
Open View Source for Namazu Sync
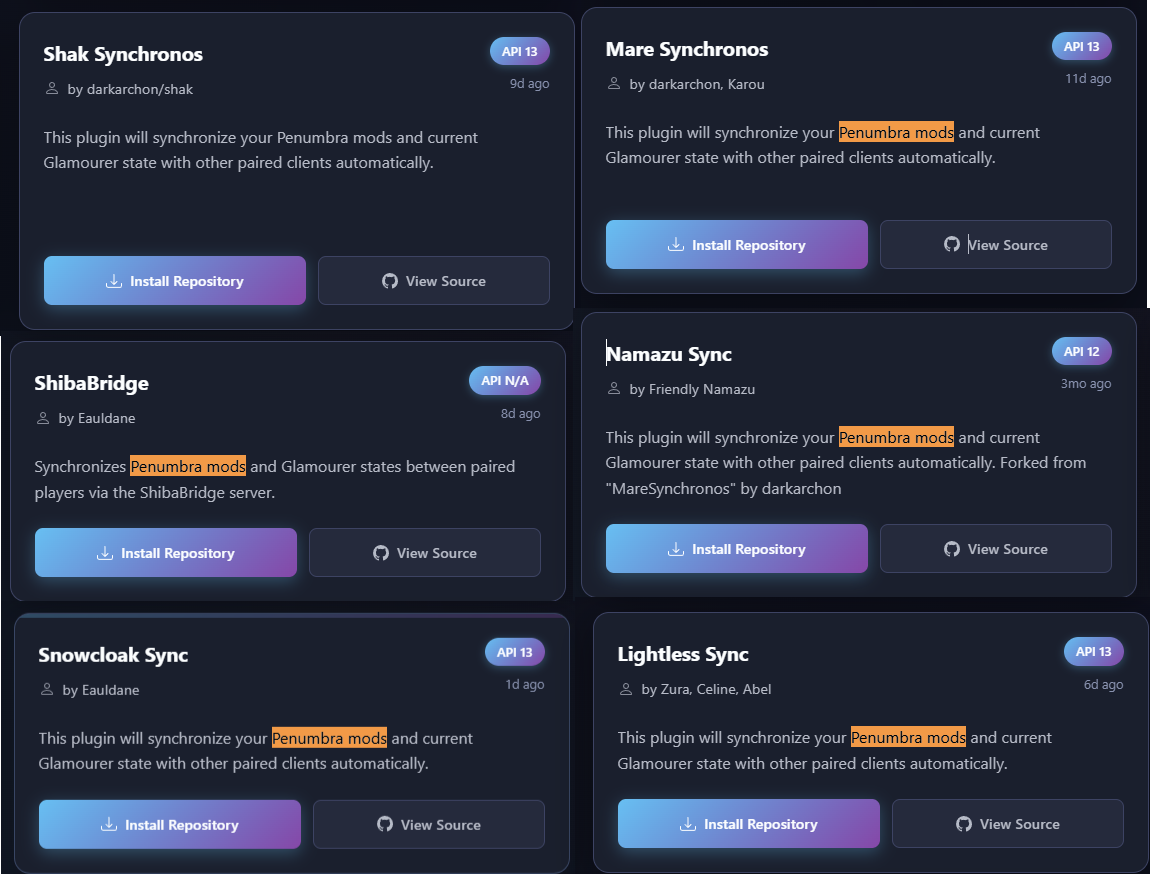996,549
